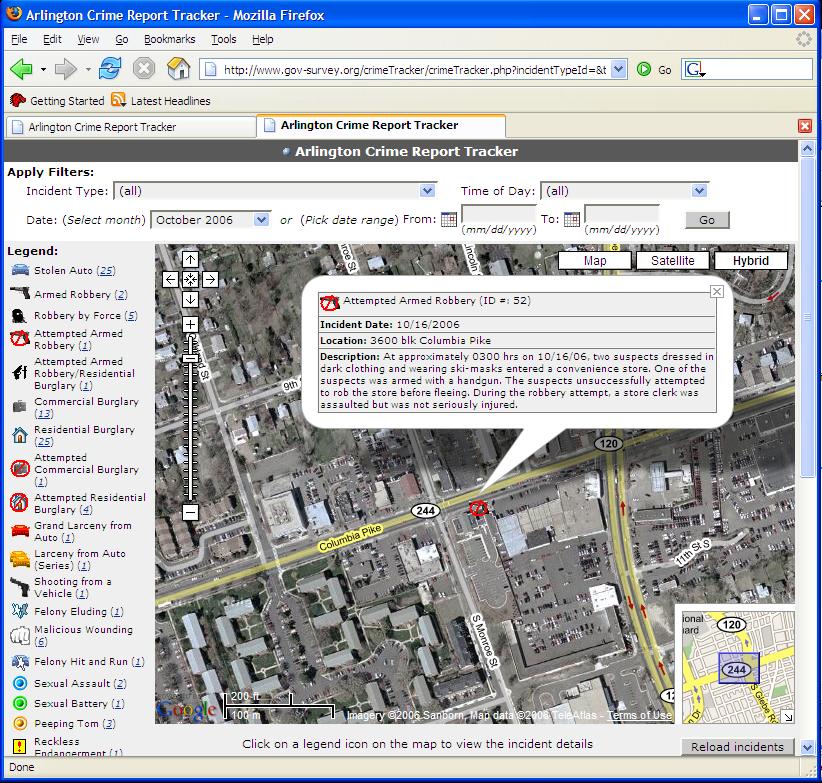Go to the Firefox Home page

(x=178, y=69)
